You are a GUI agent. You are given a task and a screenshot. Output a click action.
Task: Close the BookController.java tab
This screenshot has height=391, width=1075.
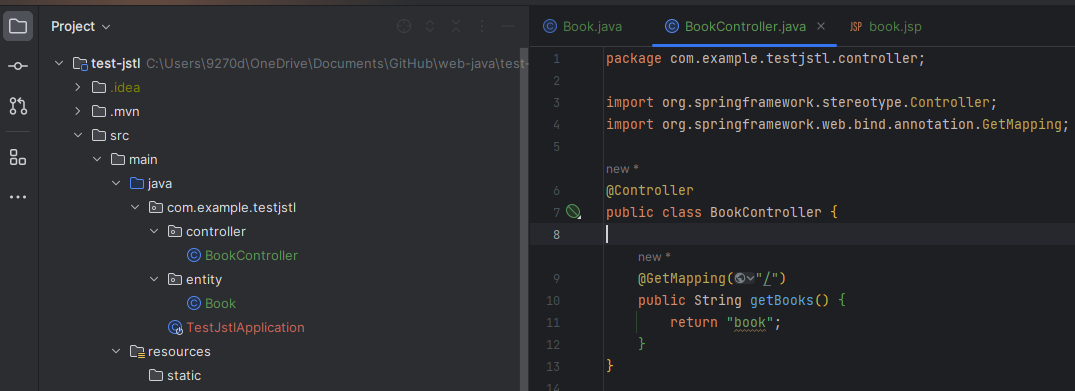(x=821, y=27)
